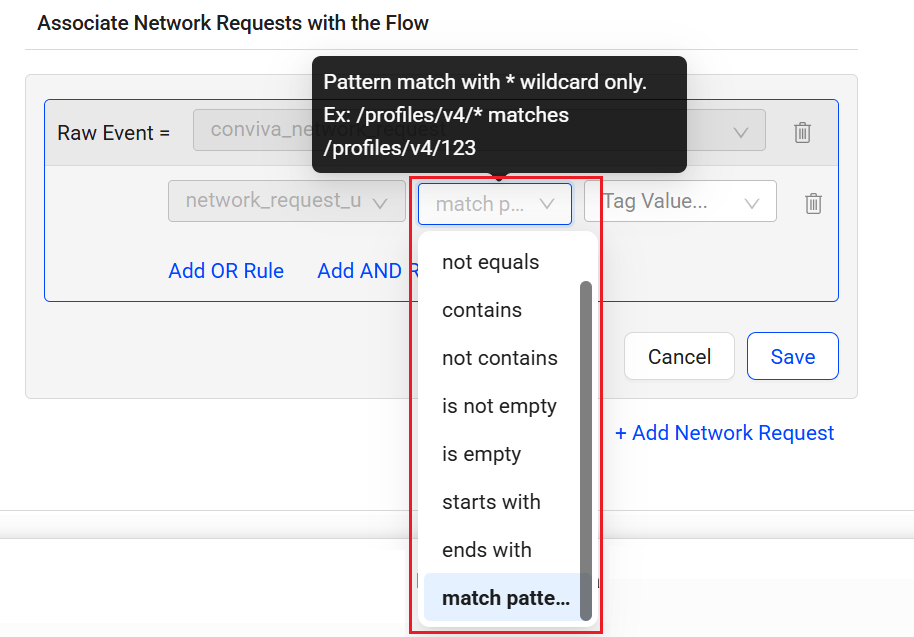Viewport: 914px width, 637px height.
Task: Click the Add OR Rule link
Action: pos(226,271)
